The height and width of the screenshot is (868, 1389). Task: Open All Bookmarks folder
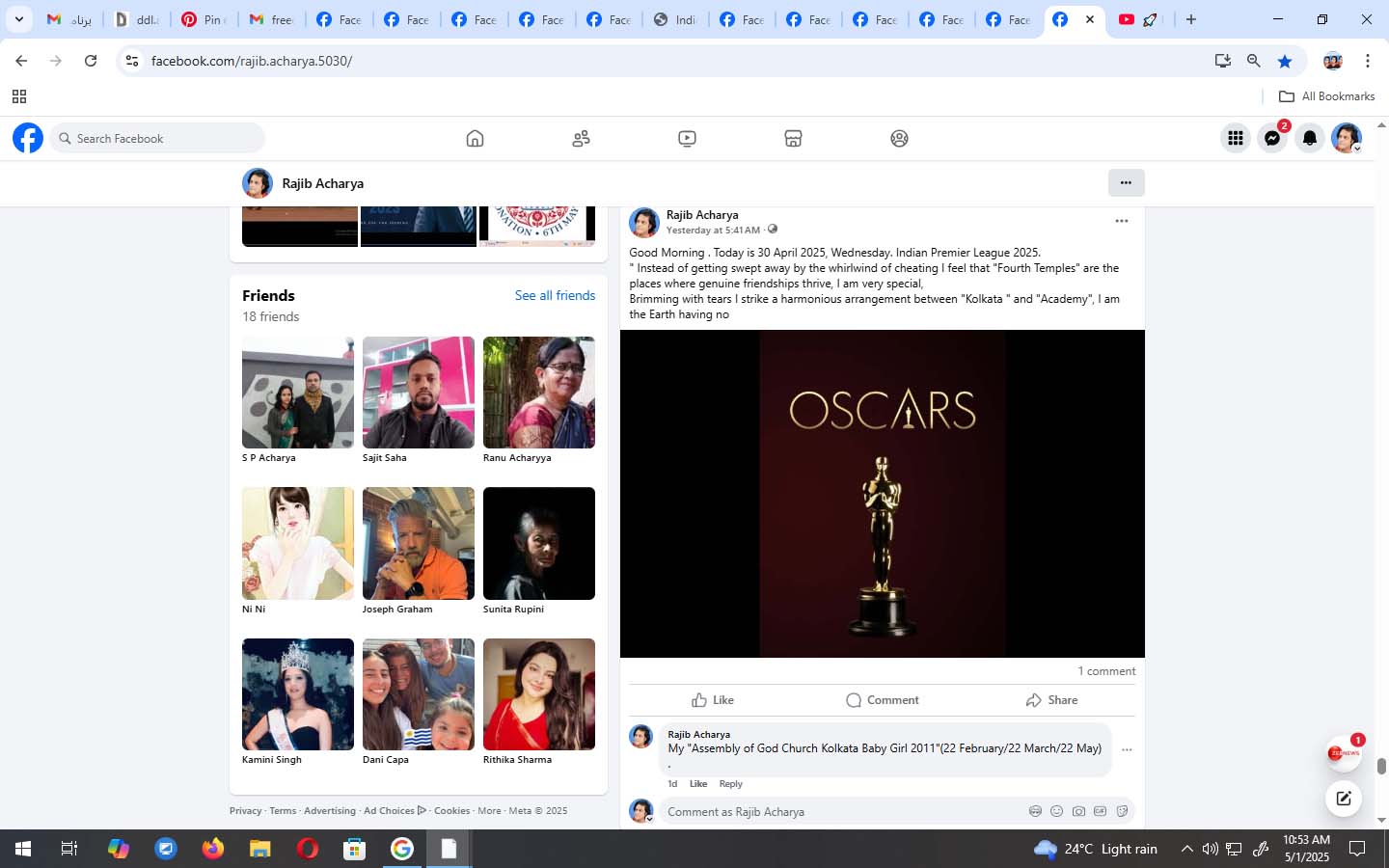tap(1326, 96)
